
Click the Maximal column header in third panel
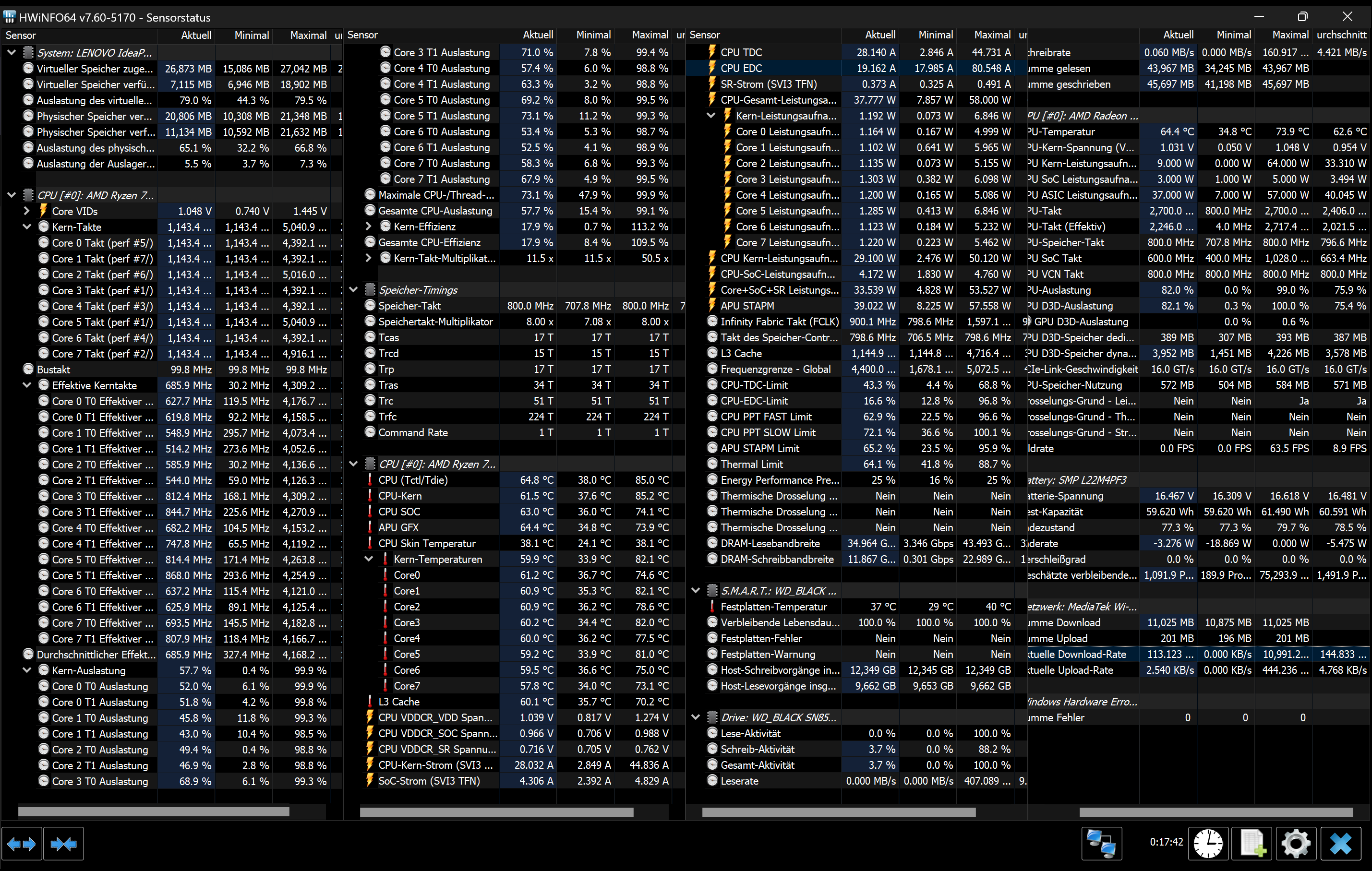(991, 36)
